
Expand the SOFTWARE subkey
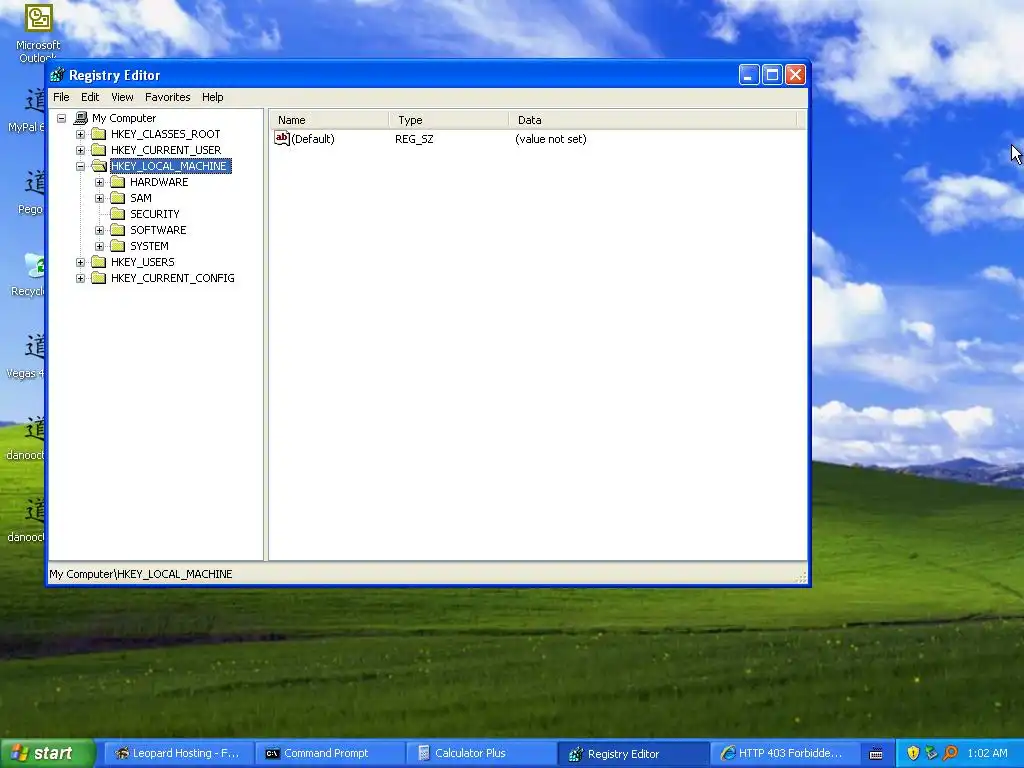pyautogui.click(x=99, y=230)
